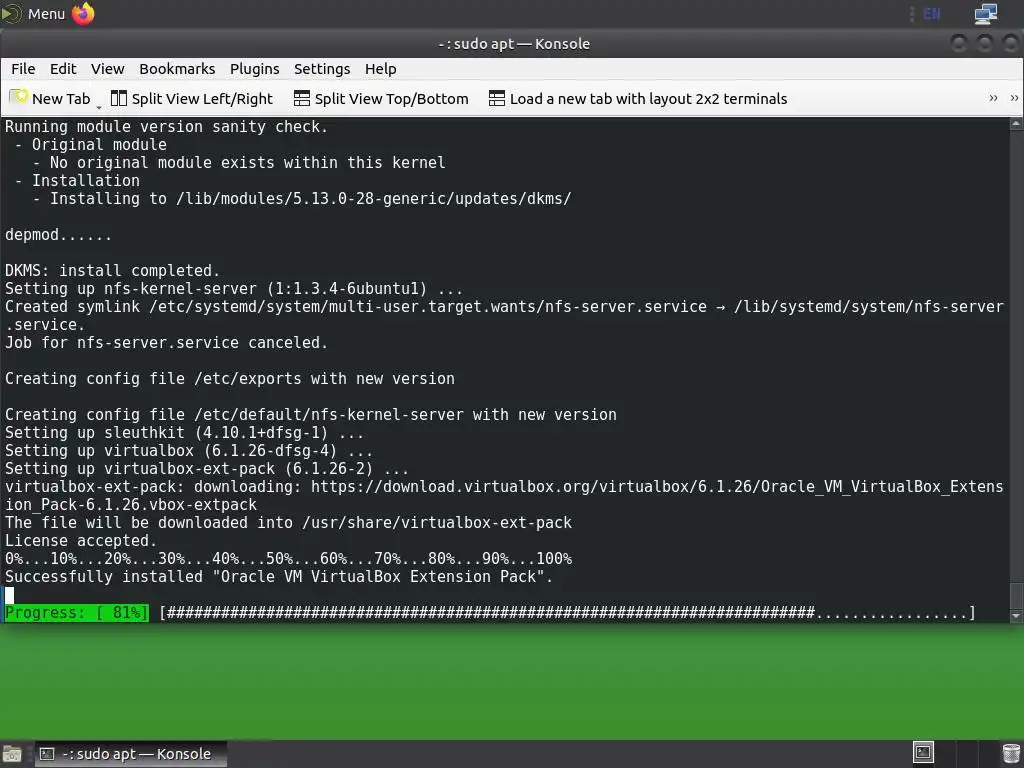Click the terminal cursor block
This screenshot has width=1024, height=768.
tap(9, 595)
